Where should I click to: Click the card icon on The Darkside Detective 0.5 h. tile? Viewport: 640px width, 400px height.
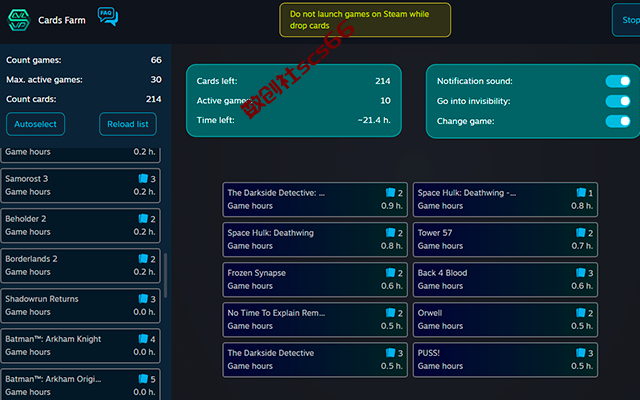(x=390, y=352)
